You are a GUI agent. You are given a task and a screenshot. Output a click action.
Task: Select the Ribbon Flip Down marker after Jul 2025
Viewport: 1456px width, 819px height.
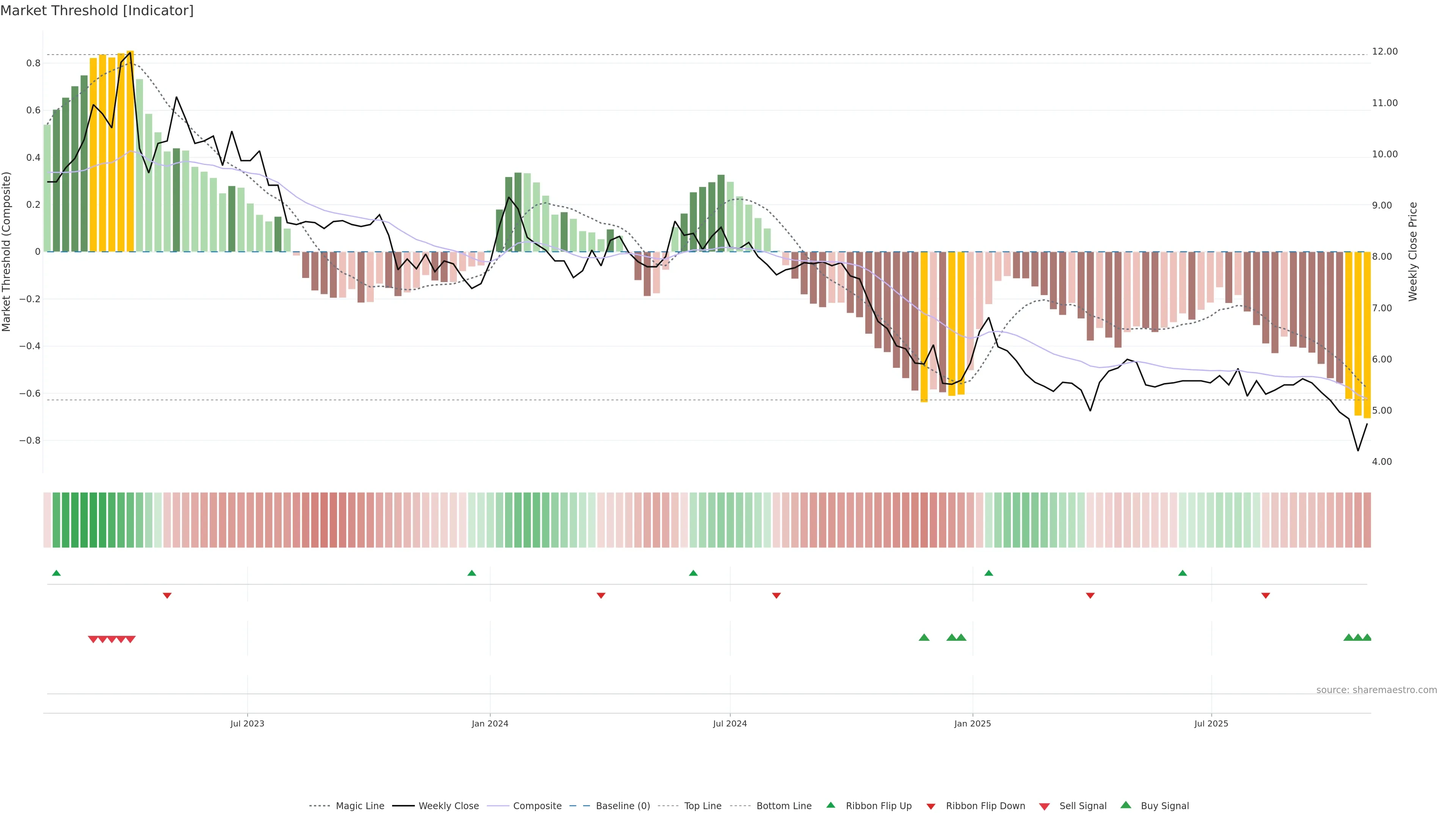coord(1266,596)
